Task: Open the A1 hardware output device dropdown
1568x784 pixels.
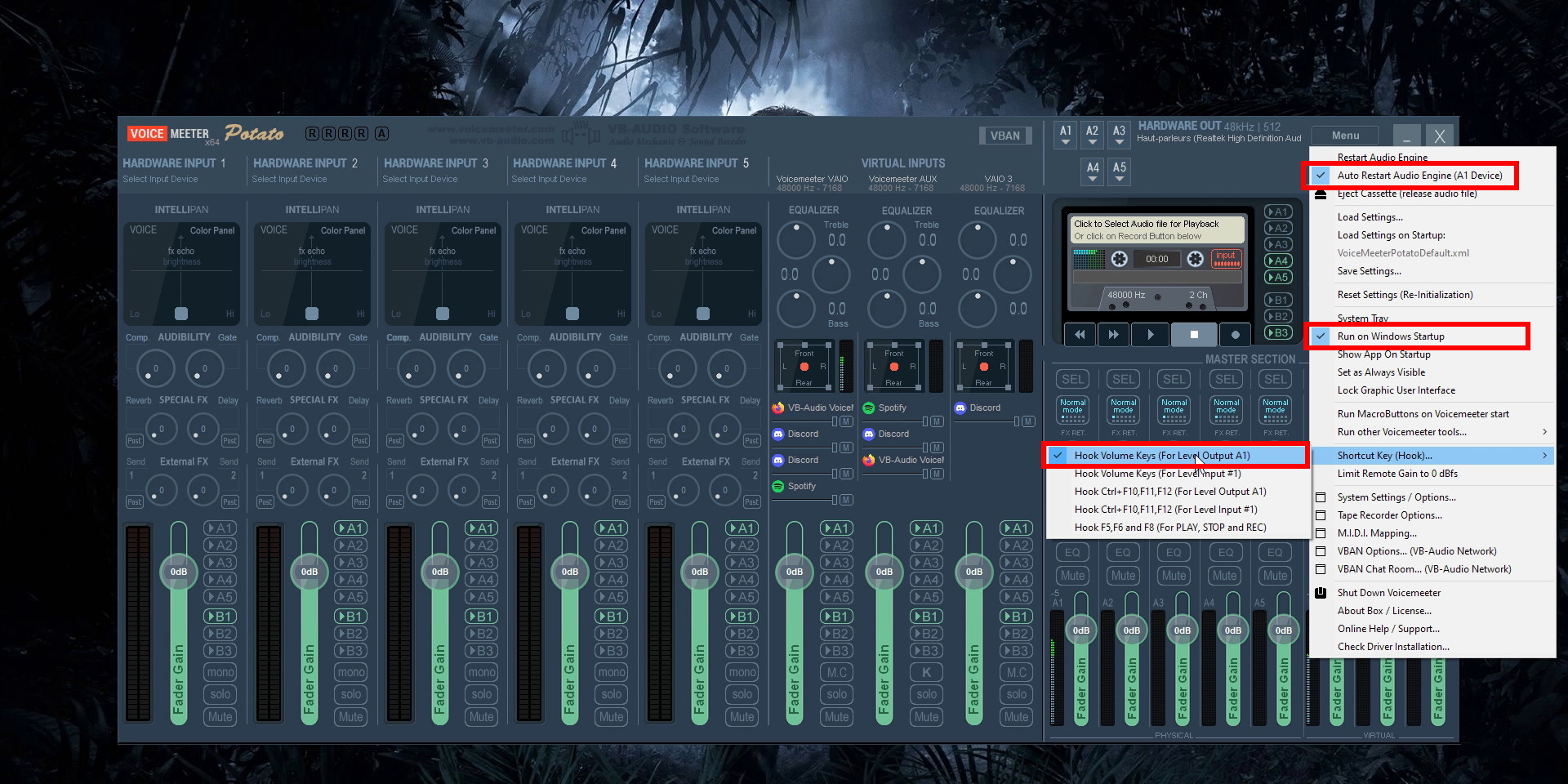Action: click(x=1066, y=135)
